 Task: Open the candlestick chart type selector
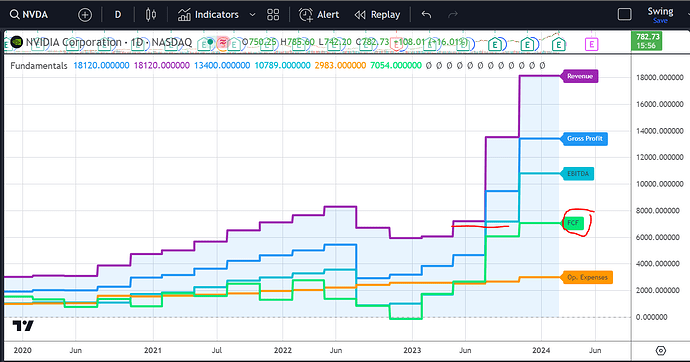150,15
